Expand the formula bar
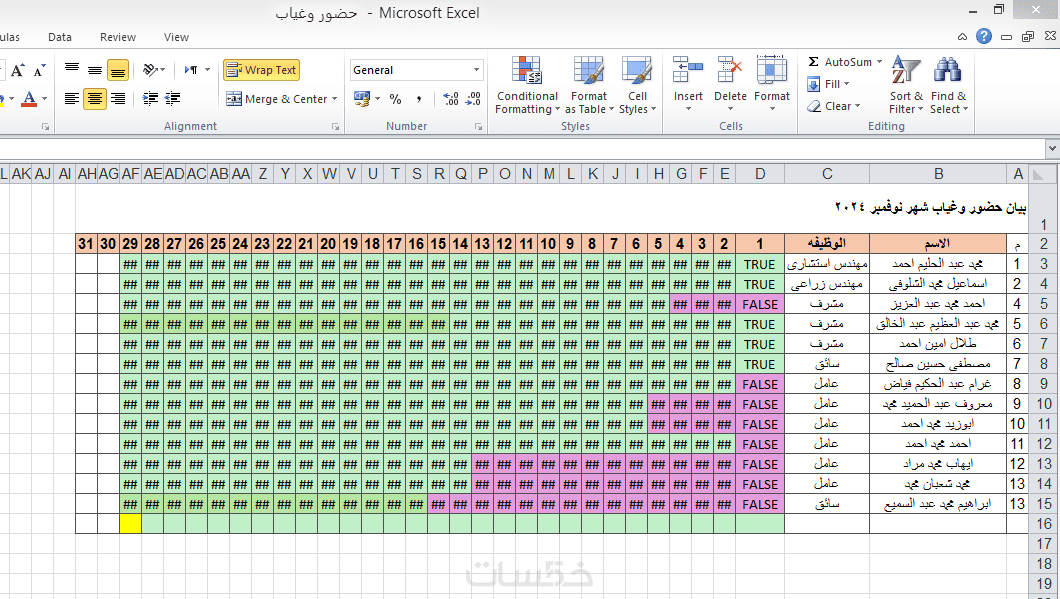This screenshot has width=1060, height=599. (x=1052, y=147)
